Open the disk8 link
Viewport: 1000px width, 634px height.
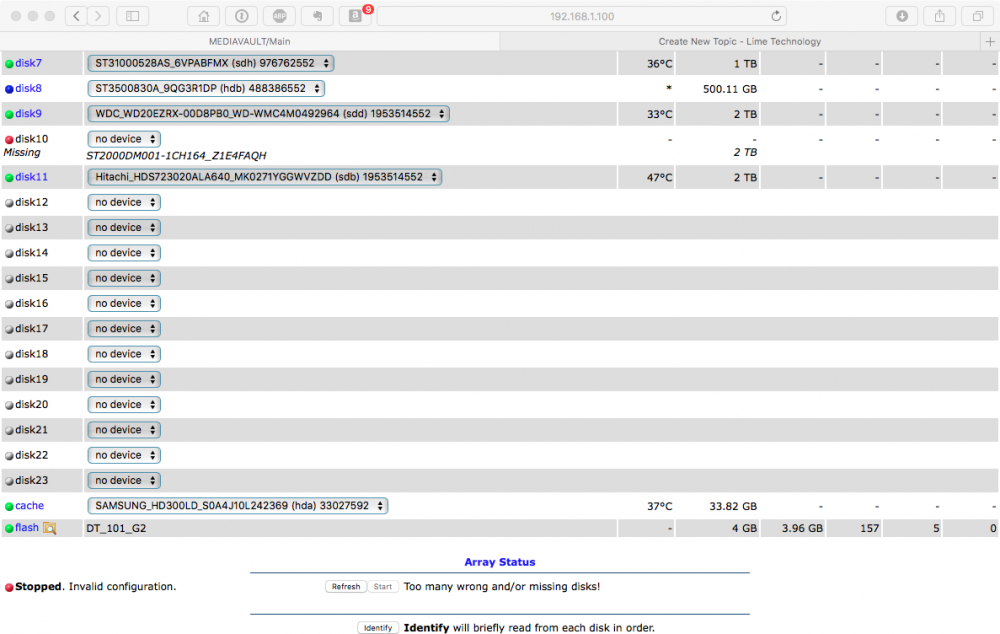[x=28, y=88]
